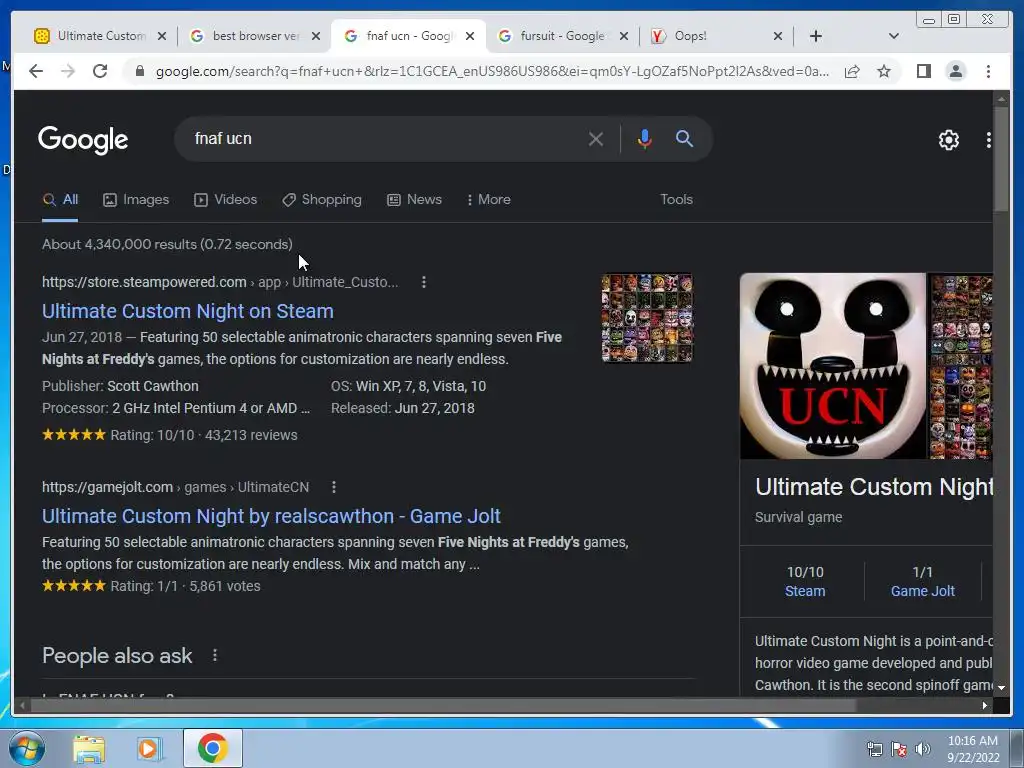Click the browser forward arrow

click(x=68, y=71)
